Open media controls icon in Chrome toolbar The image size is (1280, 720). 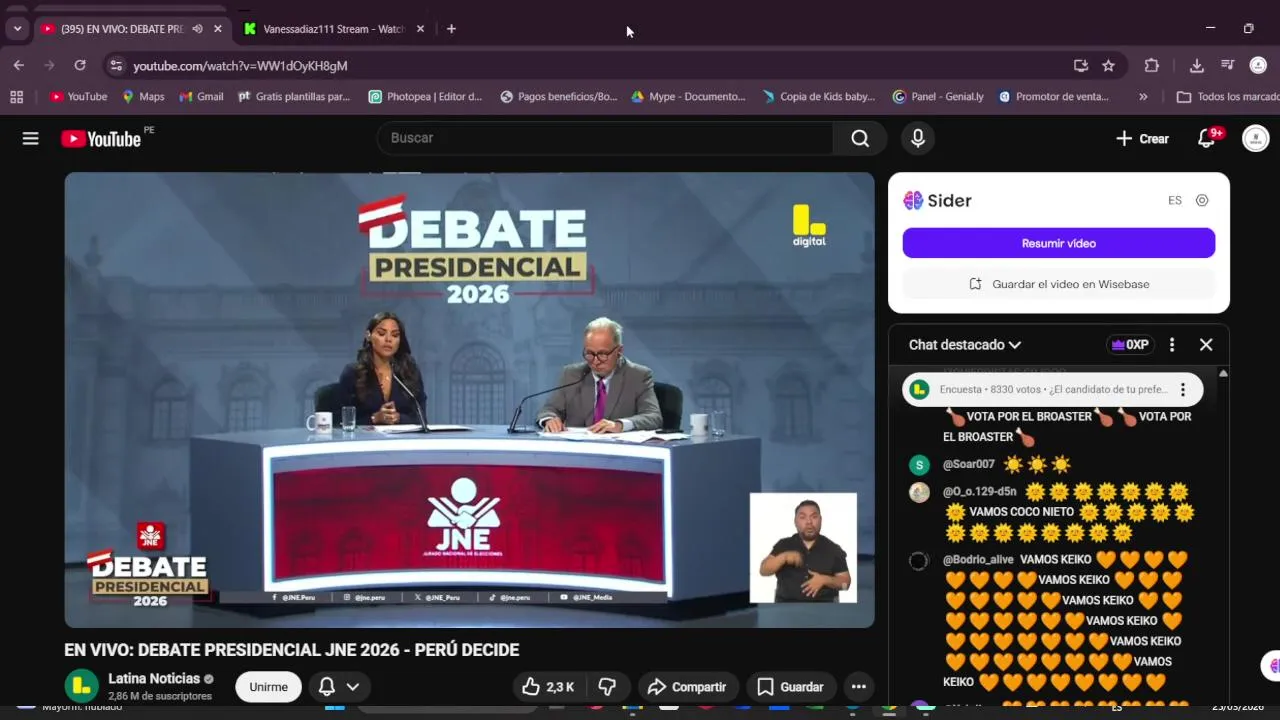[1228, 66]
